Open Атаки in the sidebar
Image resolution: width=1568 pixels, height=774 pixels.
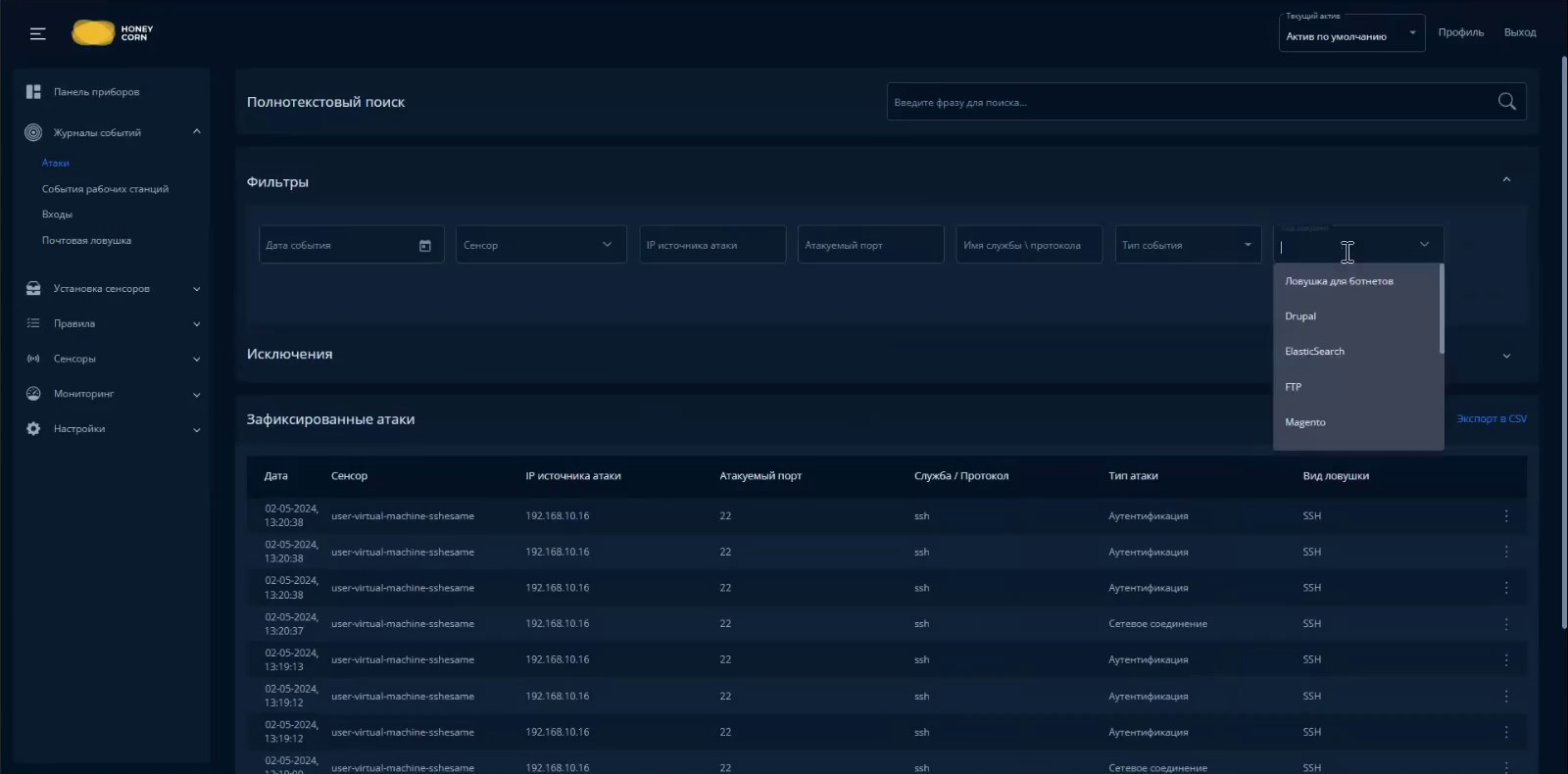tap(56, 164)
